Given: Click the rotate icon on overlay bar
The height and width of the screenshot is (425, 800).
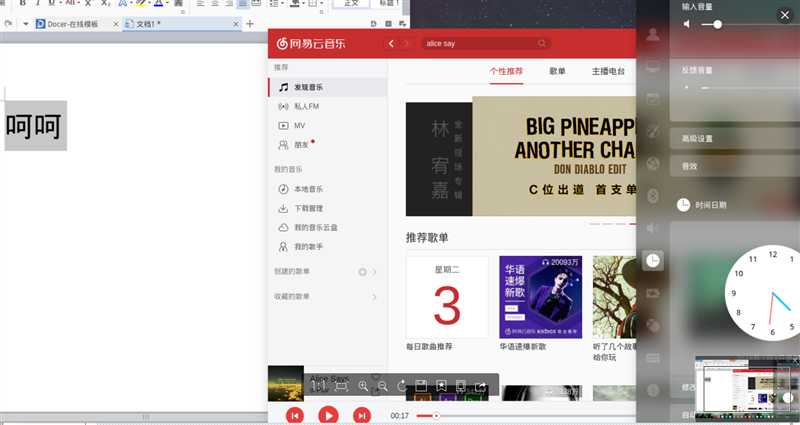Looking at the screenshot, I should [402, 386].
